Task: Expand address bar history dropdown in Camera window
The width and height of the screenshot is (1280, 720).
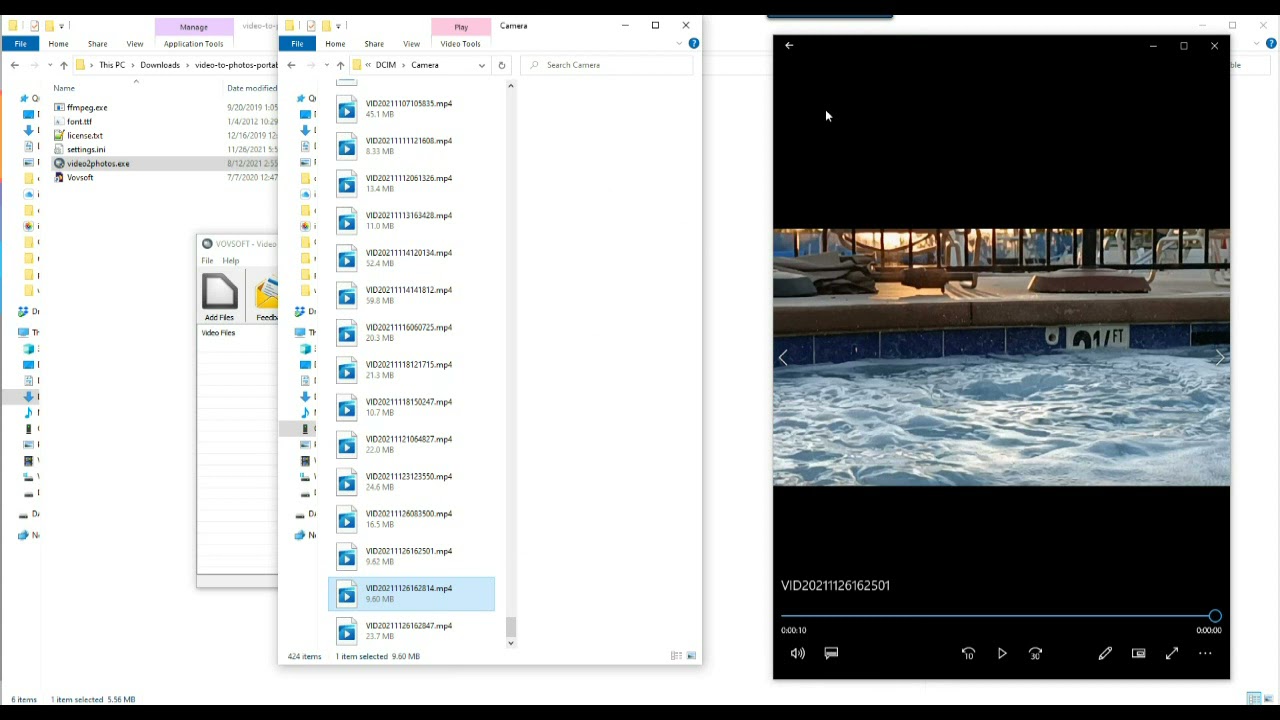Action: click(482, 65)
